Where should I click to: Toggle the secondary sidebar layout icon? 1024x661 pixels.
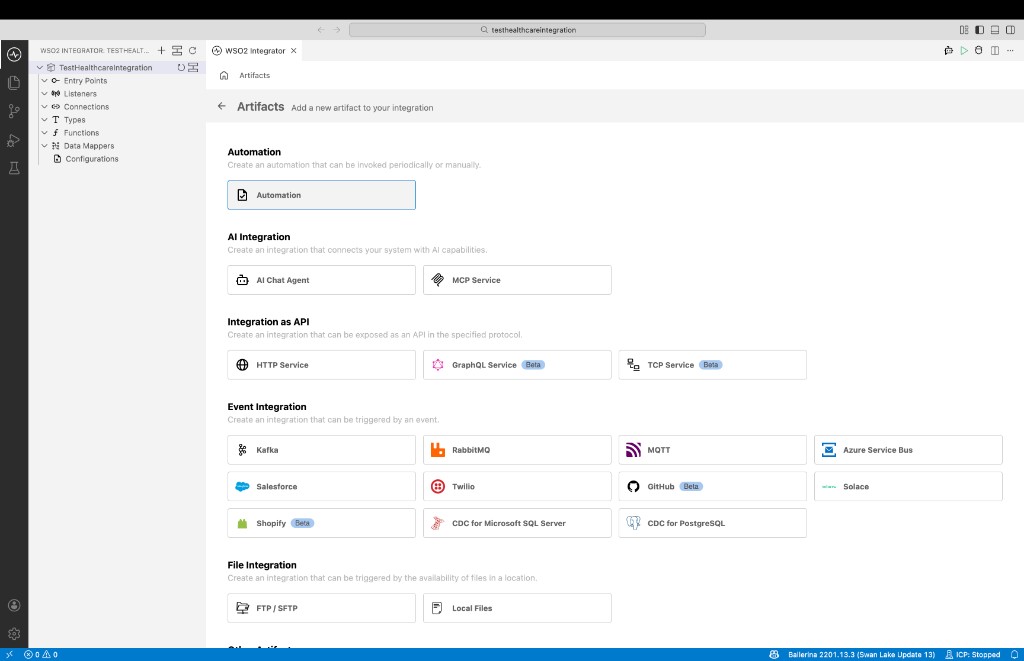1010,29
